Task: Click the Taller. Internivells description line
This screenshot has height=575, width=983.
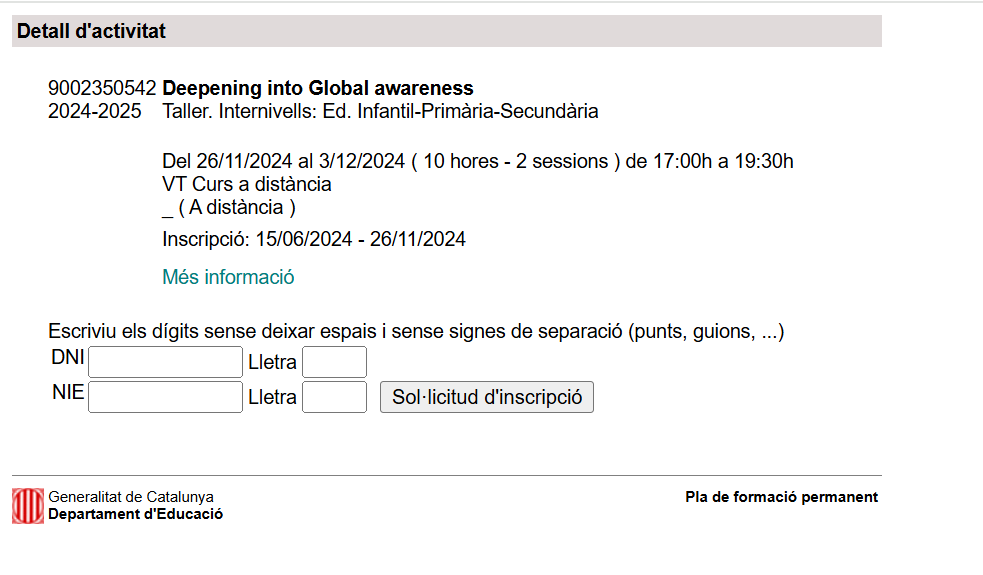Action: point(380,111)
